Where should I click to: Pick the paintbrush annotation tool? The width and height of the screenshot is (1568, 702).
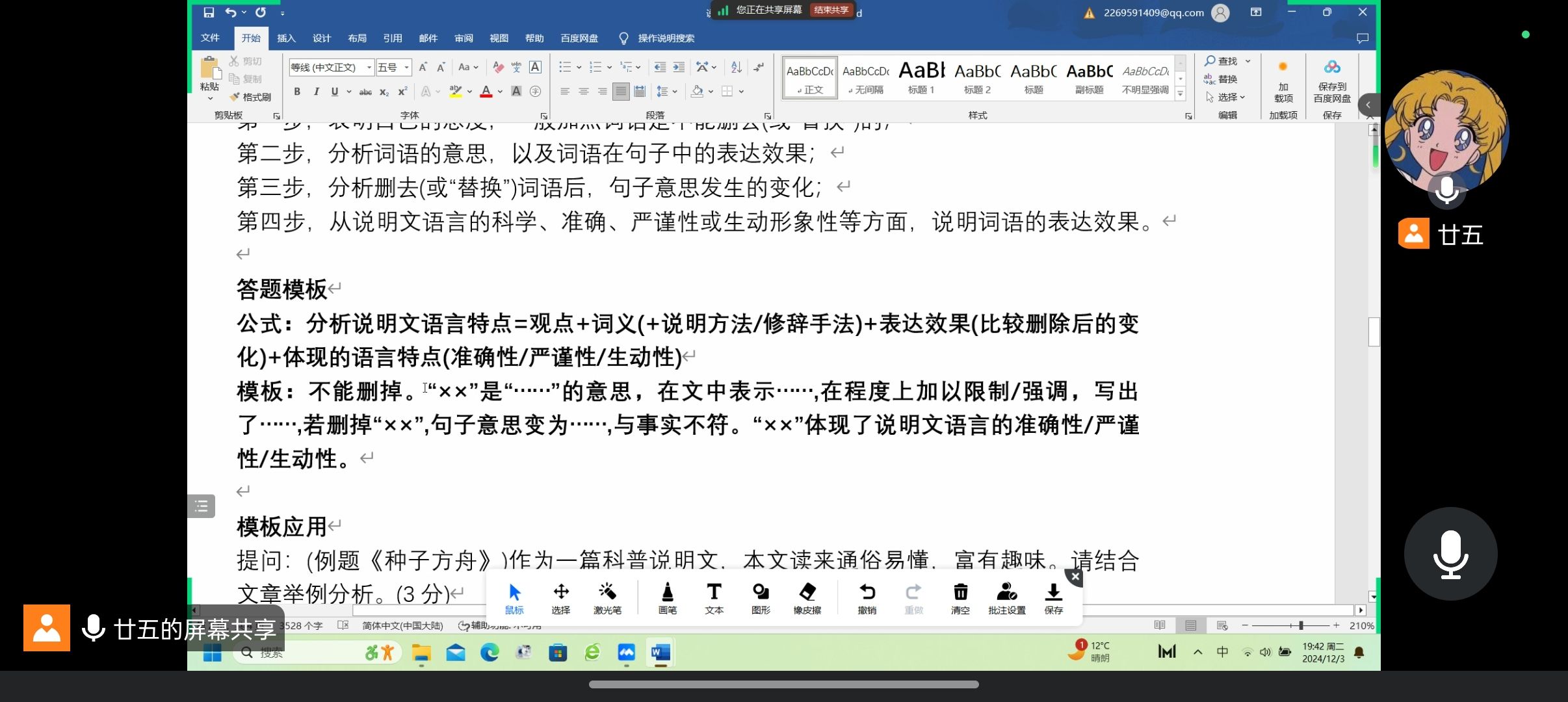(x=667, y=597)
